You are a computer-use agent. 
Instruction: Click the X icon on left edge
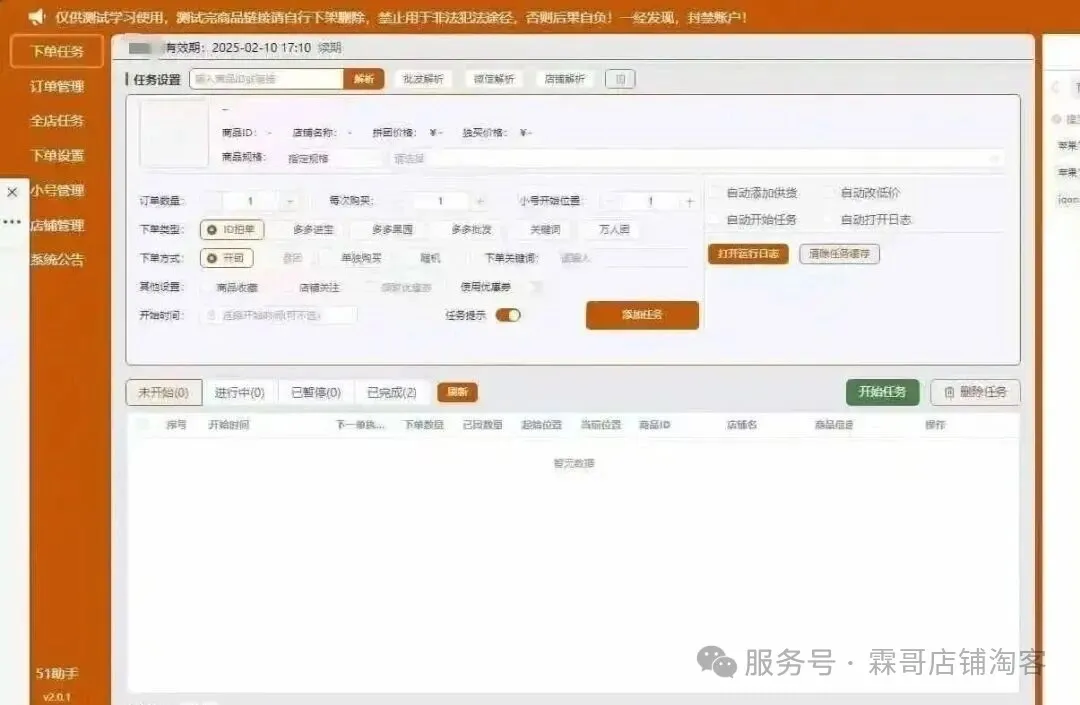[x=12, y=192]
